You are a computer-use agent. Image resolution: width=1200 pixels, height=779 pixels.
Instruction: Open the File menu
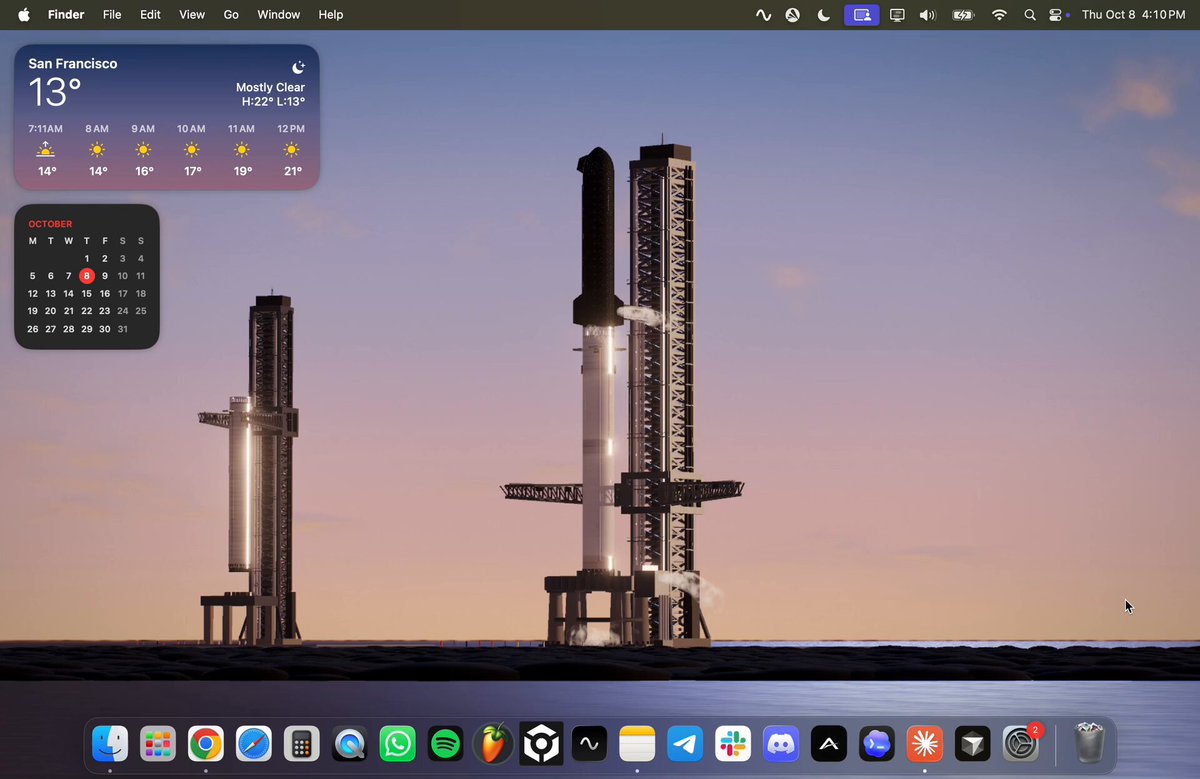[112, 15]
